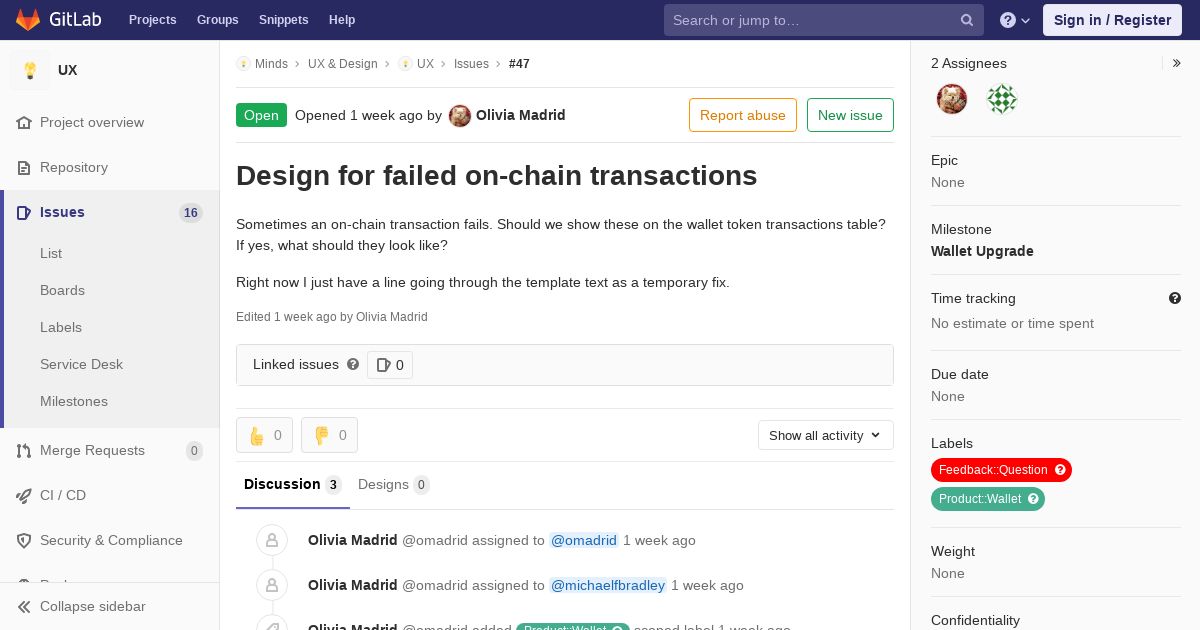The width and height of the screenshot is (1200, 630).
Task: Click the search magnifier icon
Action: point(967,20)
